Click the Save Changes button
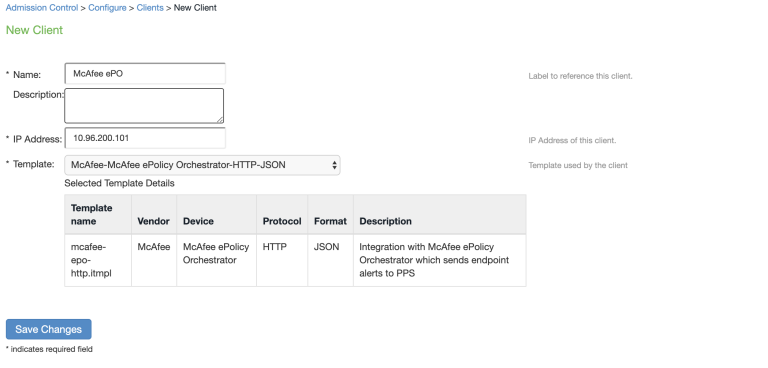Image resolution: width=768 pixels, height=368 pixels. click(48, 329)
